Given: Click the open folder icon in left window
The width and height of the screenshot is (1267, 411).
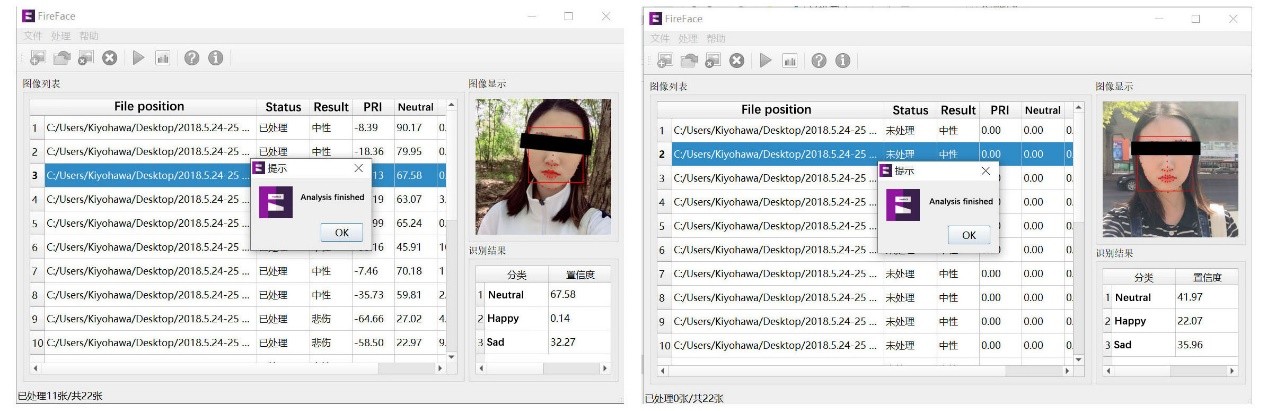Looking at the screenshot, I should (x=61, y=58).
